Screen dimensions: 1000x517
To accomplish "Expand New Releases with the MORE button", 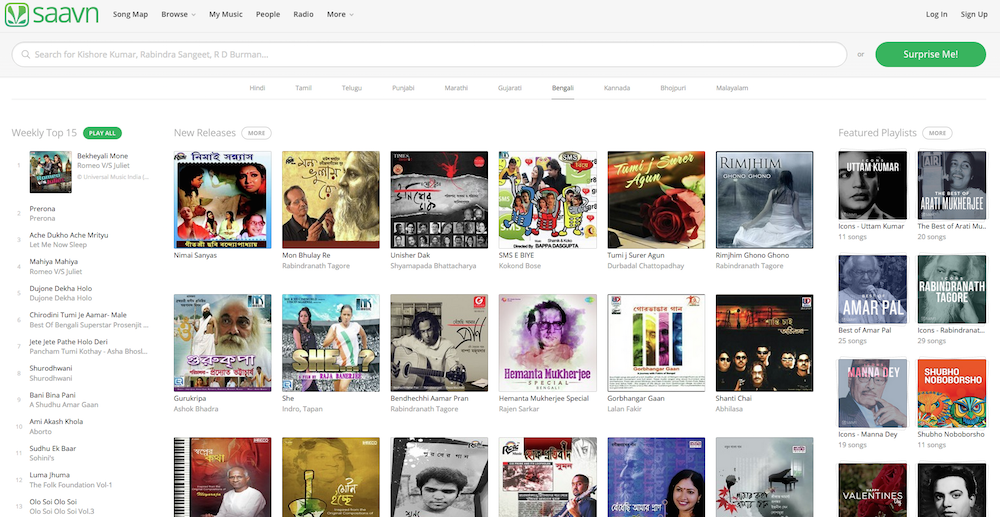I will coord(257,133).
